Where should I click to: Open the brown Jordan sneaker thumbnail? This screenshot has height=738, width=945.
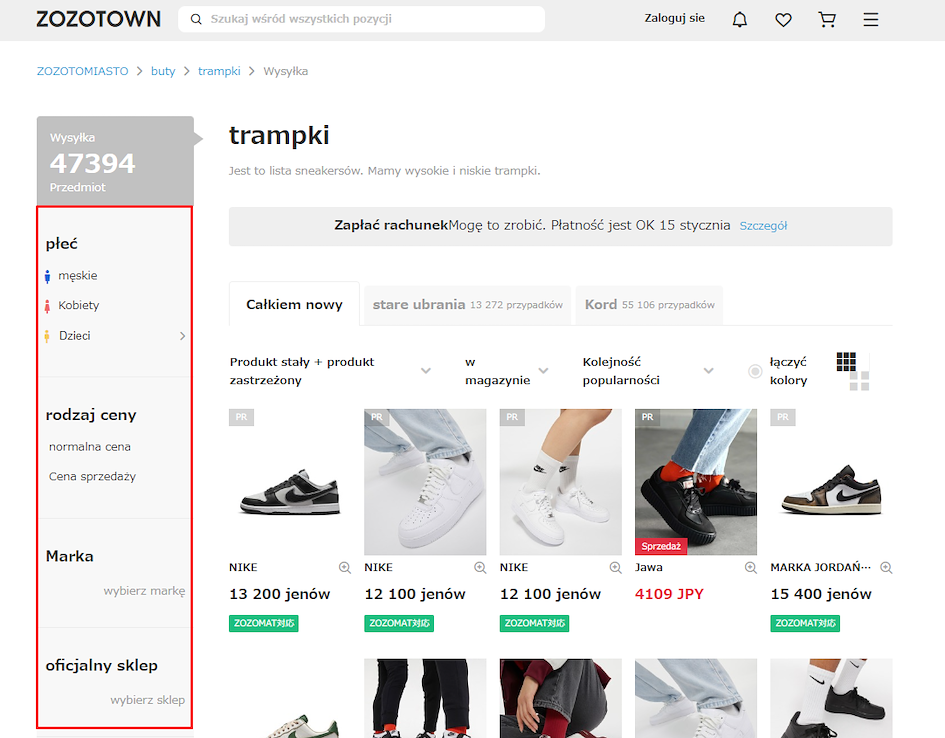coord(831,482)
